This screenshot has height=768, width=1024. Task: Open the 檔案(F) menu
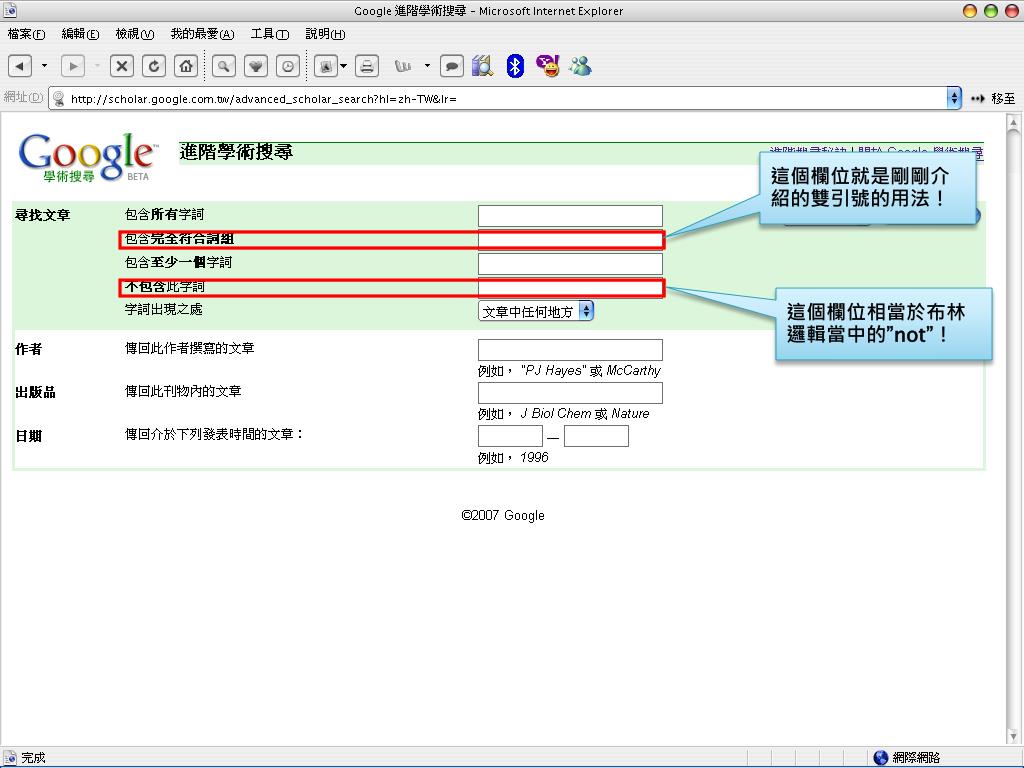click(26, 34)
